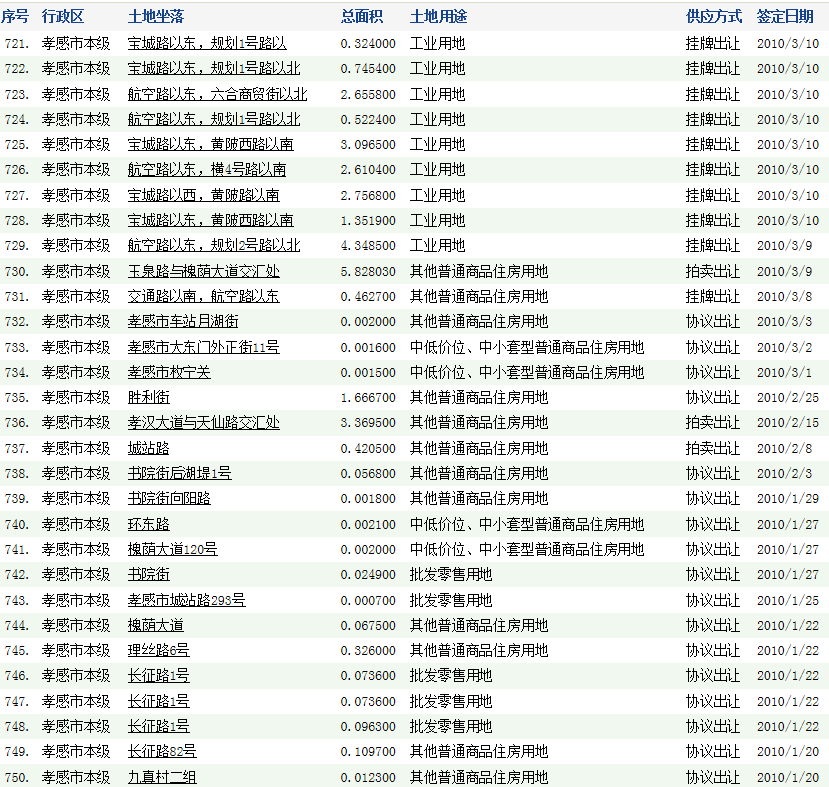Select the 航空路以东，规划2号路以北 link
Viewport: 829px width, 787px height.
coord(214,245)
